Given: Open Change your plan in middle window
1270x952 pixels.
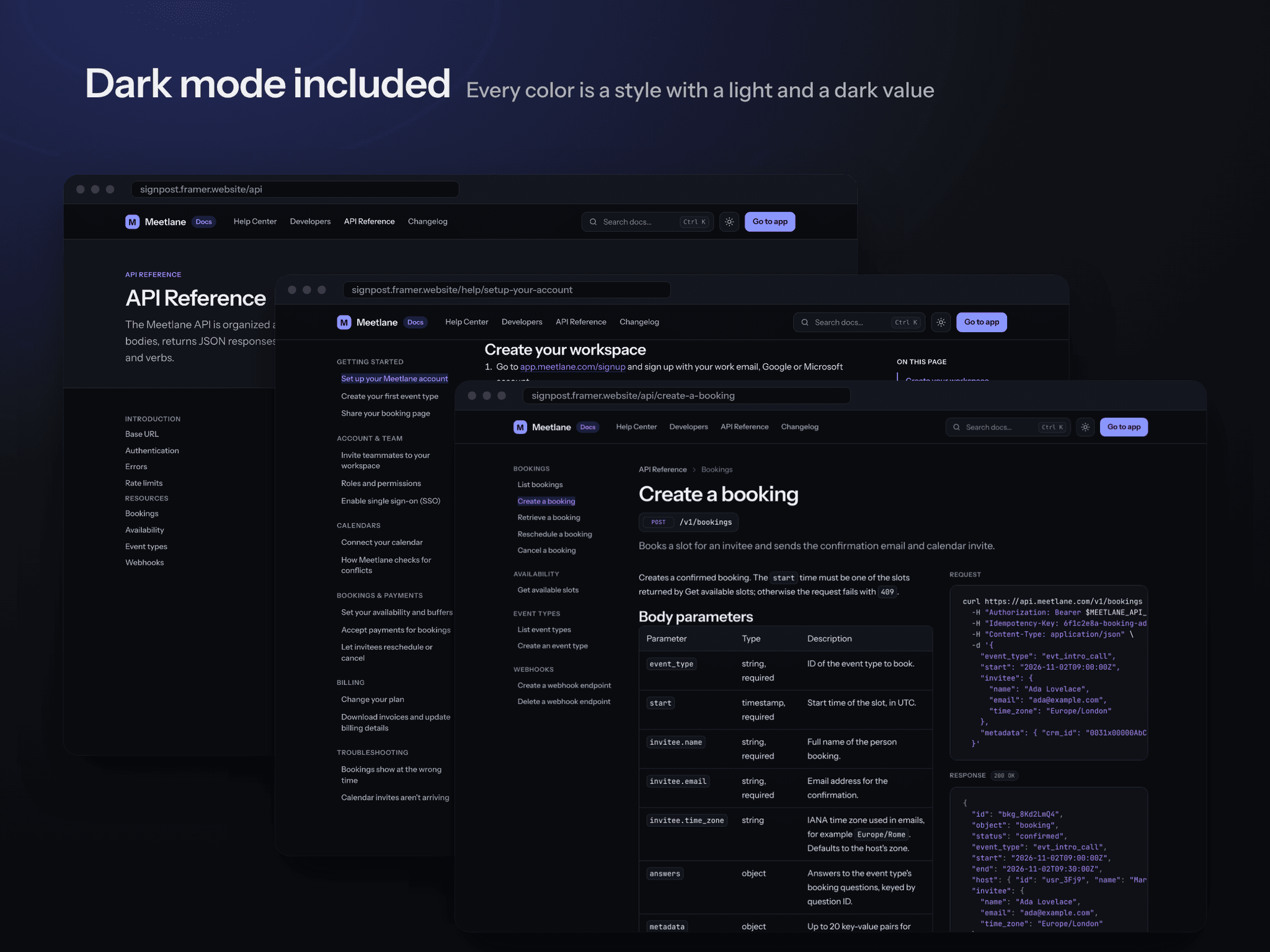Looking at the screenshot, I should click(x=372, y=700).
